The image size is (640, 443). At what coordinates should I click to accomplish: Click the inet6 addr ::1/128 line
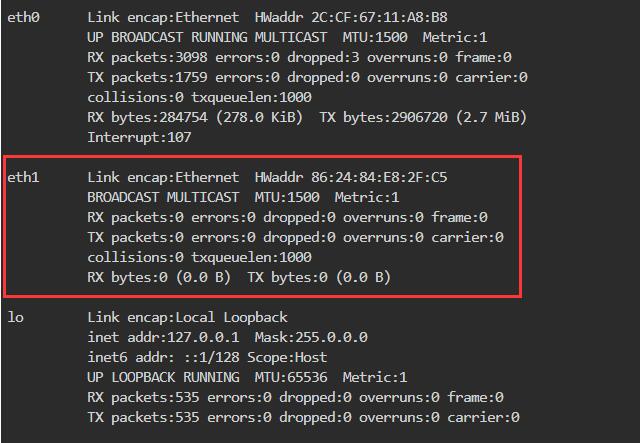[207, 357]
